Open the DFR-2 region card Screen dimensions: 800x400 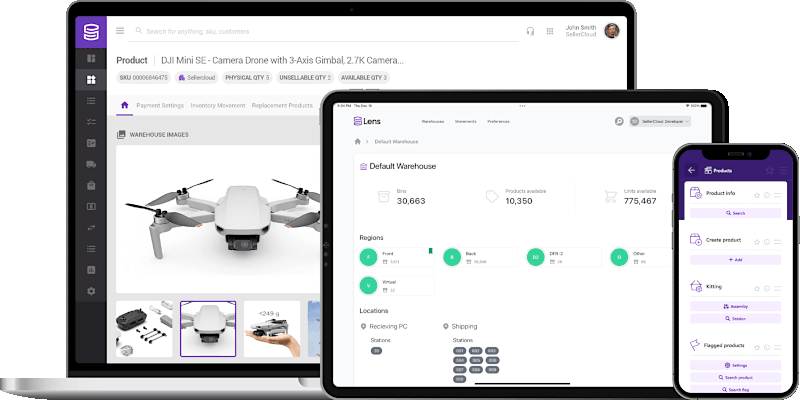[564, 257]
